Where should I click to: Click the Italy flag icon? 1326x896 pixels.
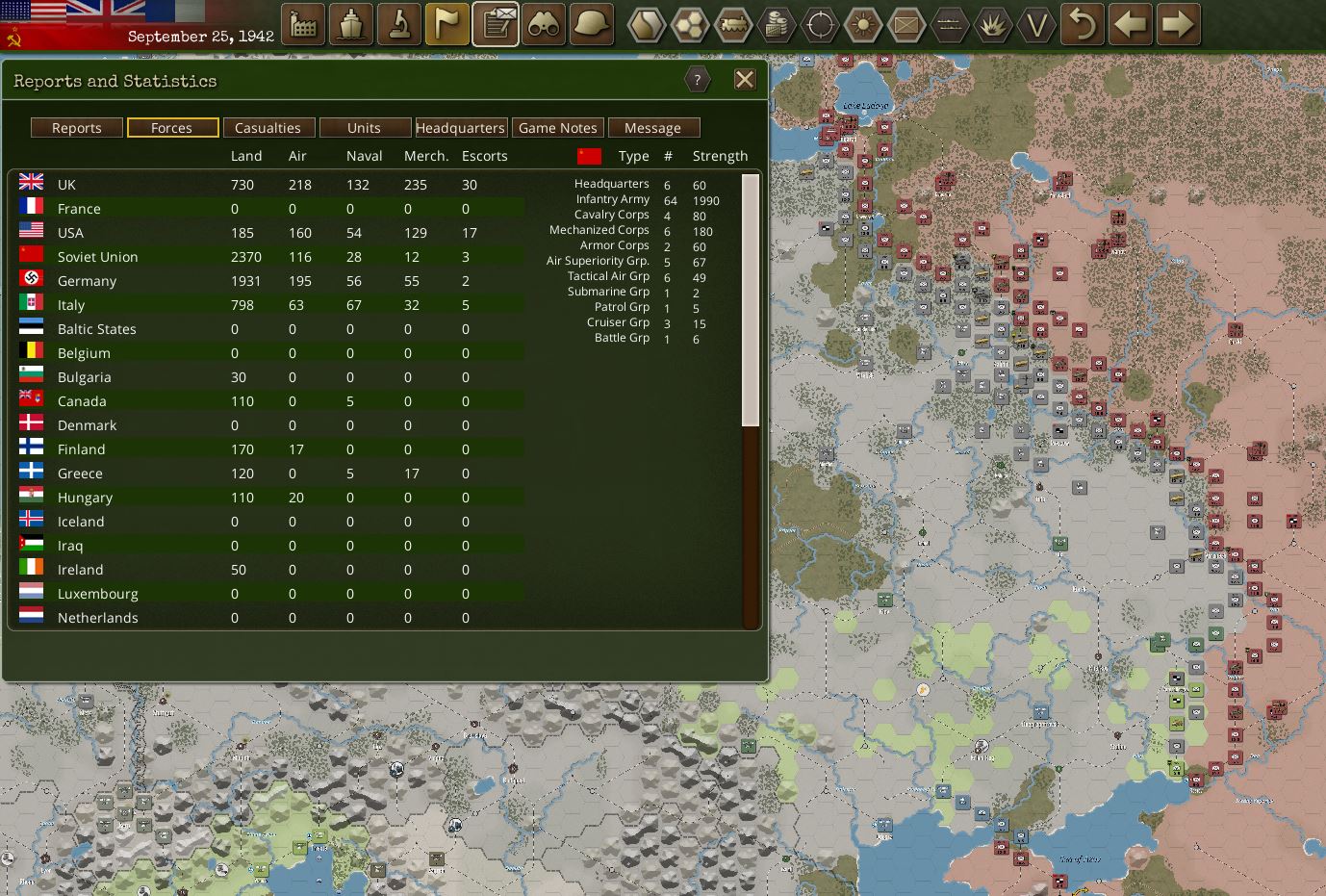pyautogui.click(x=32, y=302)
